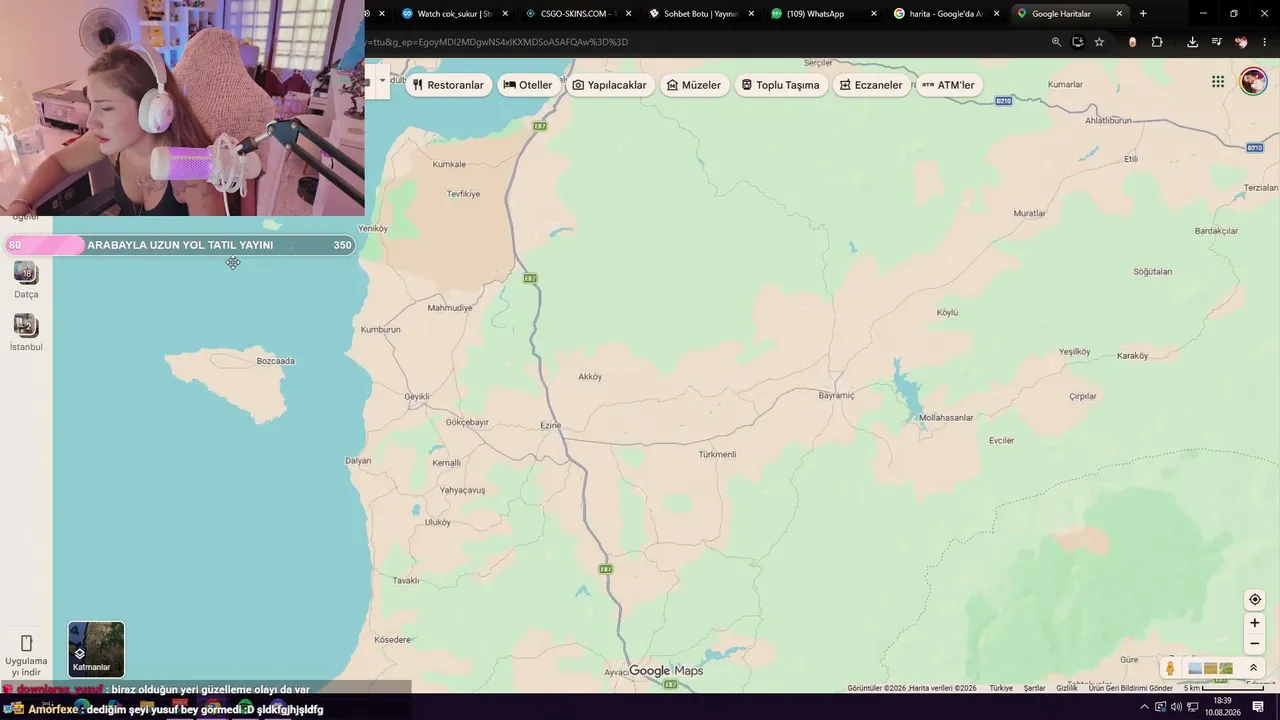Close the Google Haritalar tab
Image resolution: width=1280 pixels, height=720 pixels.
[1119, 14]
